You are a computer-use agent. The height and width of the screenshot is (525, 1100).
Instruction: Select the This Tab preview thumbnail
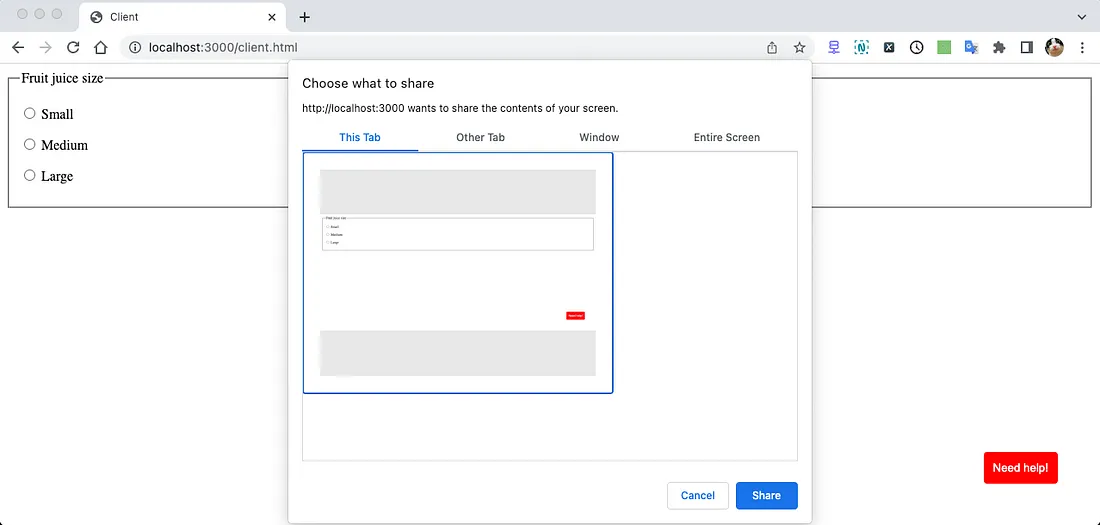(458, 273)
